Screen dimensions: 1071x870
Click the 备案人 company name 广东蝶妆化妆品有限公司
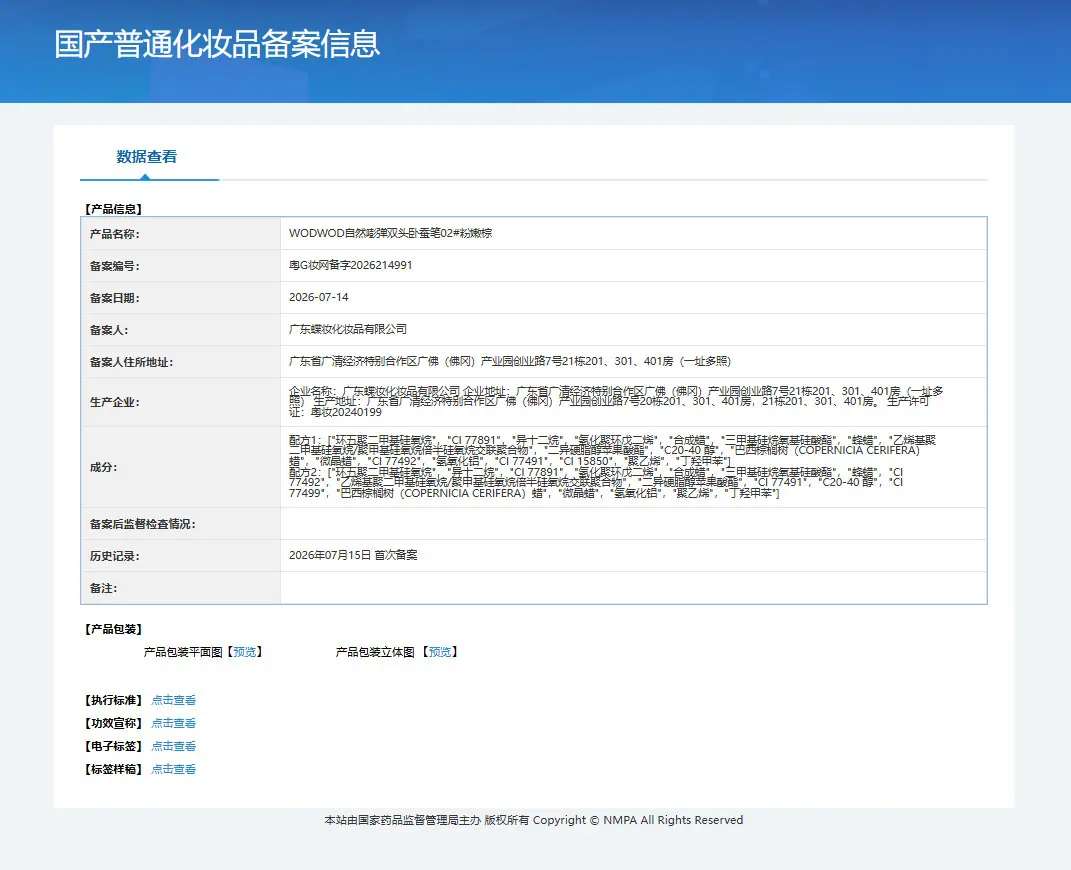pyautogui.click(x=348, y=329)
